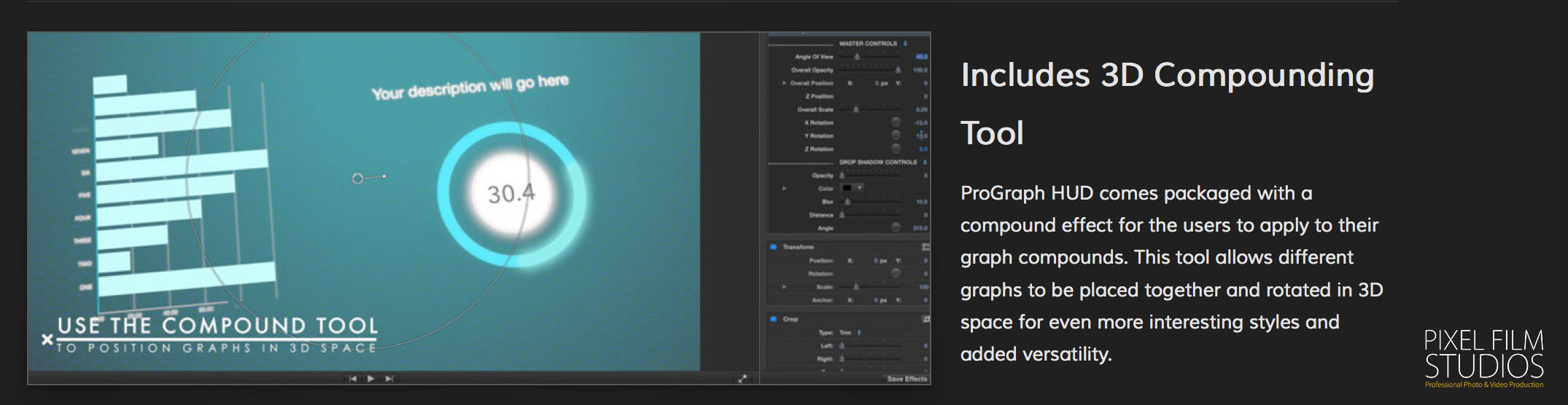The height and width of the screenshot is (405, 1568).
Task: Click the Transform on-screen controls icon
Action: tap(926, 247)
